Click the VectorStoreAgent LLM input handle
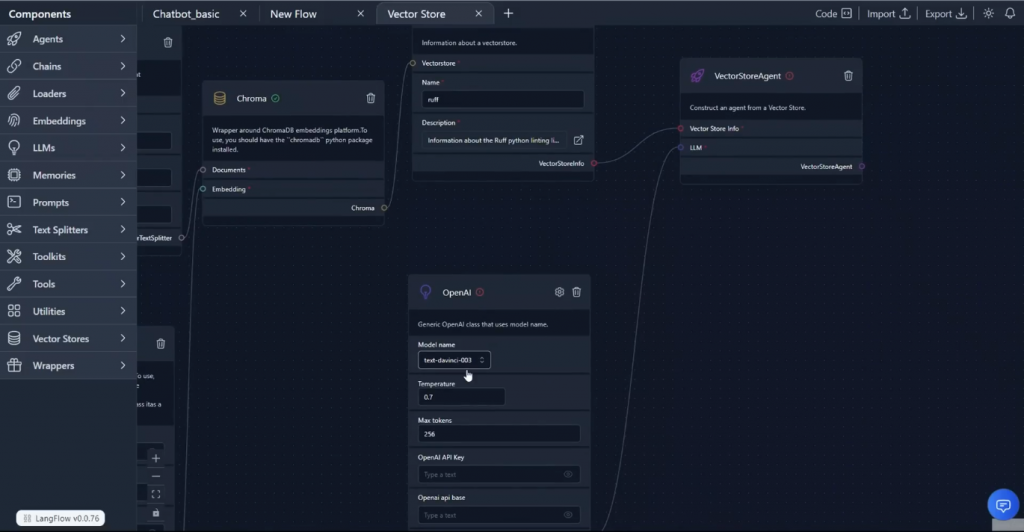 680,148
